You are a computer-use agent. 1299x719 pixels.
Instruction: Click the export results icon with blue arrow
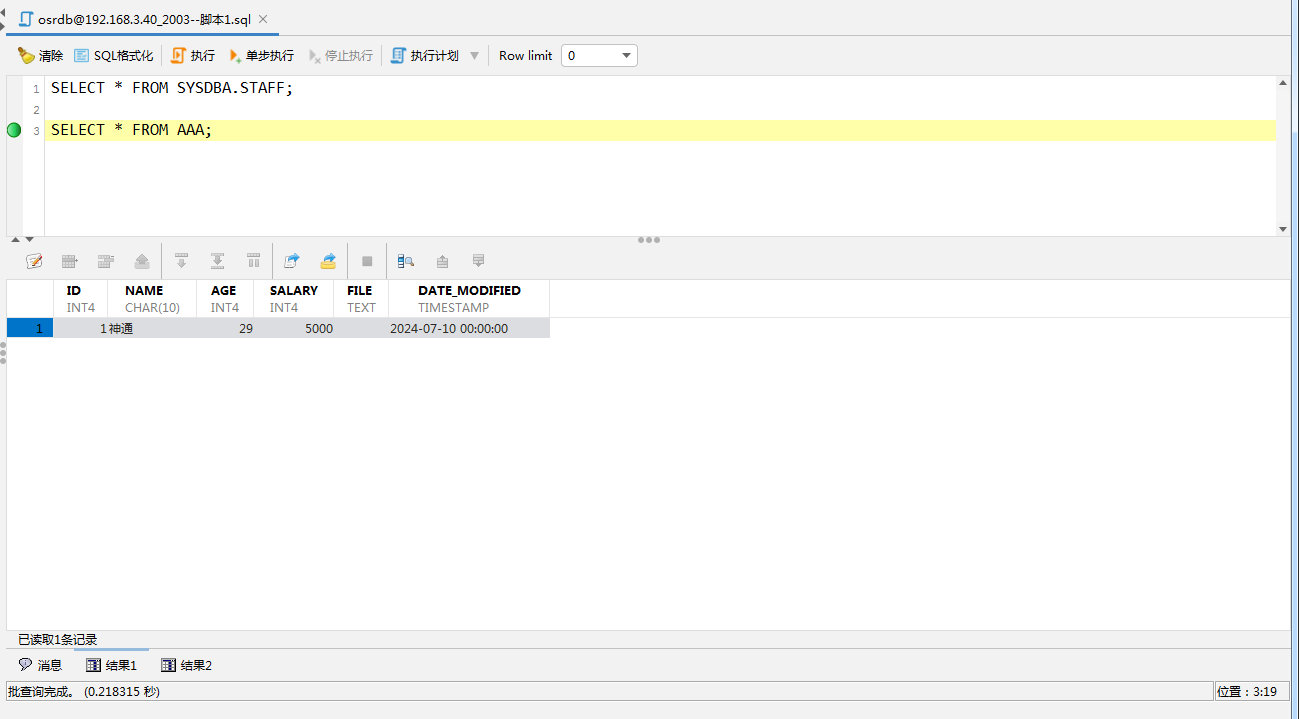(x=291, y=261)
